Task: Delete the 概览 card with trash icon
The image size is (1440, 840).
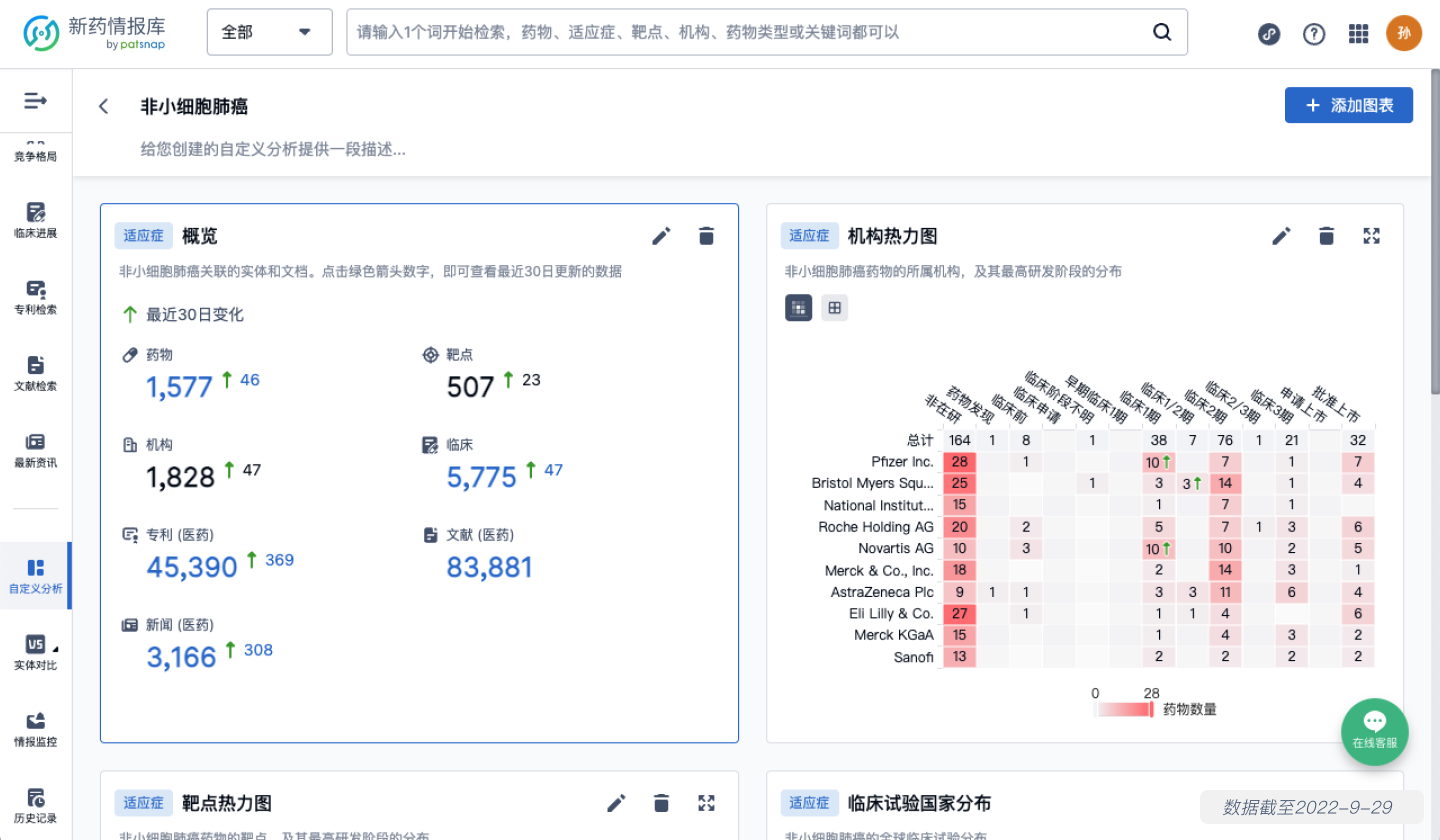Action: pyautogui.click(x=706, y=236)
